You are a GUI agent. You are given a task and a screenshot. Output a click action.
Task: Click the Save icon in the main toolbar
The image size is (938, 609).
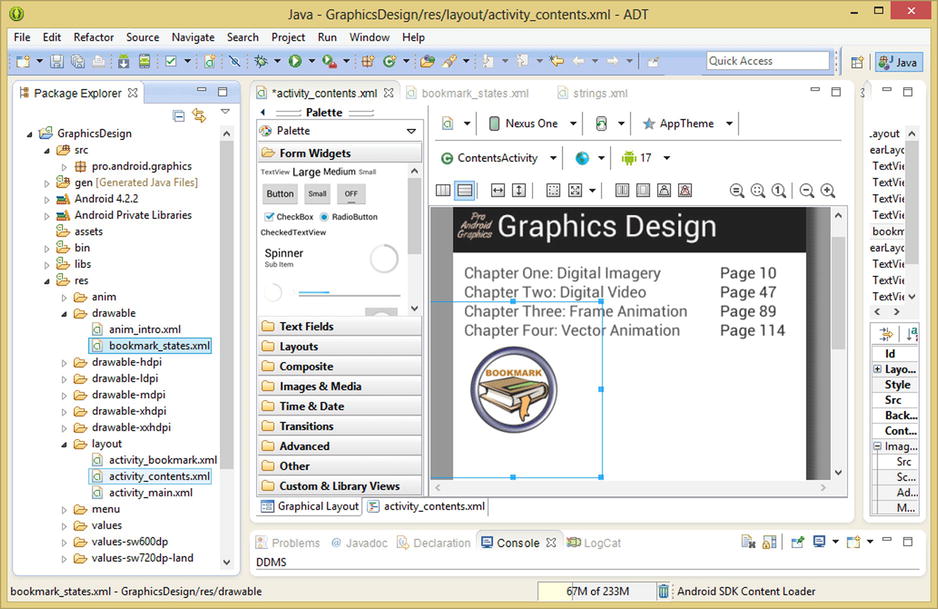pos(56,61)
